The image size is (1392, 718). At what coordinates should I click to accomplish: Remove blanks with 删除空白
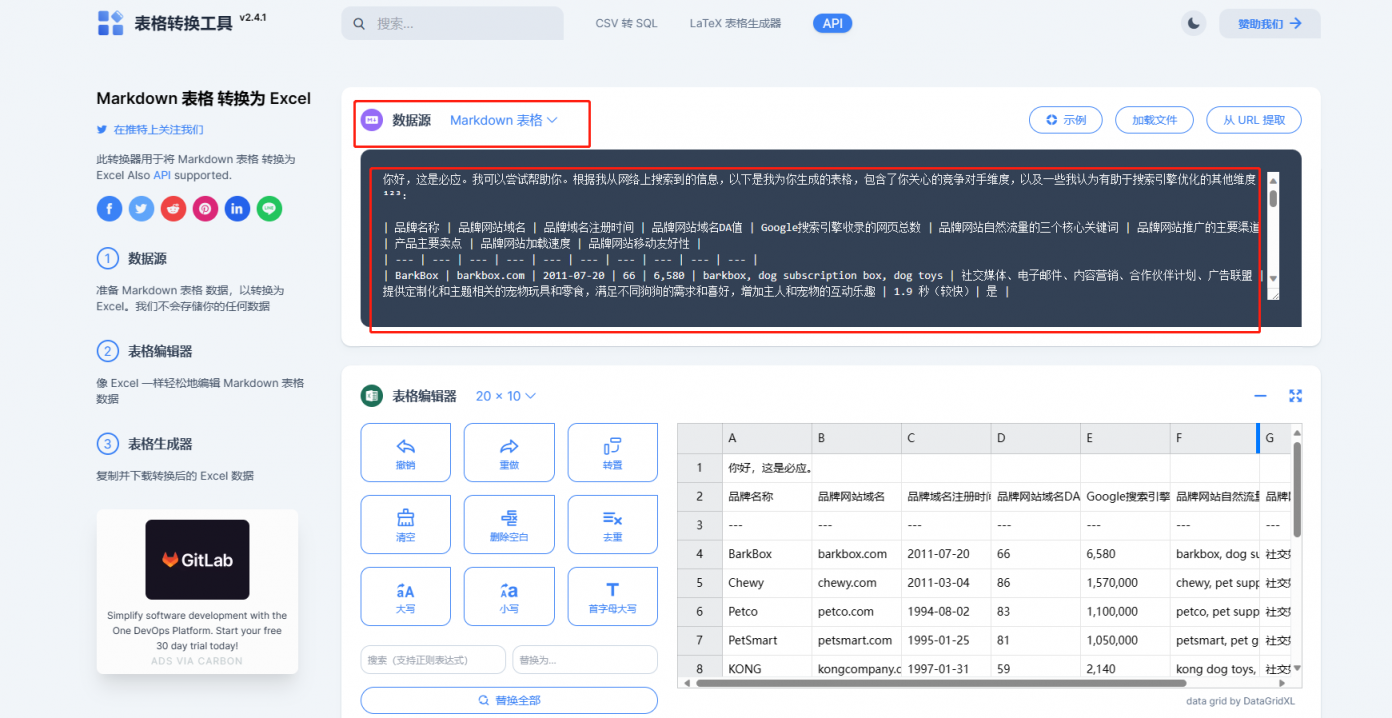click(509, 525)
